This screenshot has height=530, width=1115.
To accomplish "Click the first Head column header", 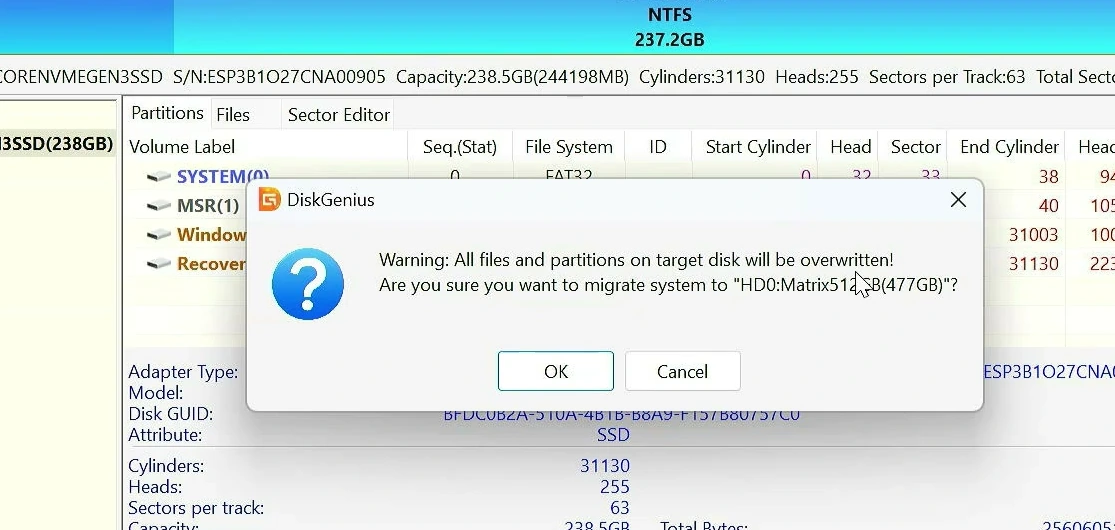I will tap(850, 147).
